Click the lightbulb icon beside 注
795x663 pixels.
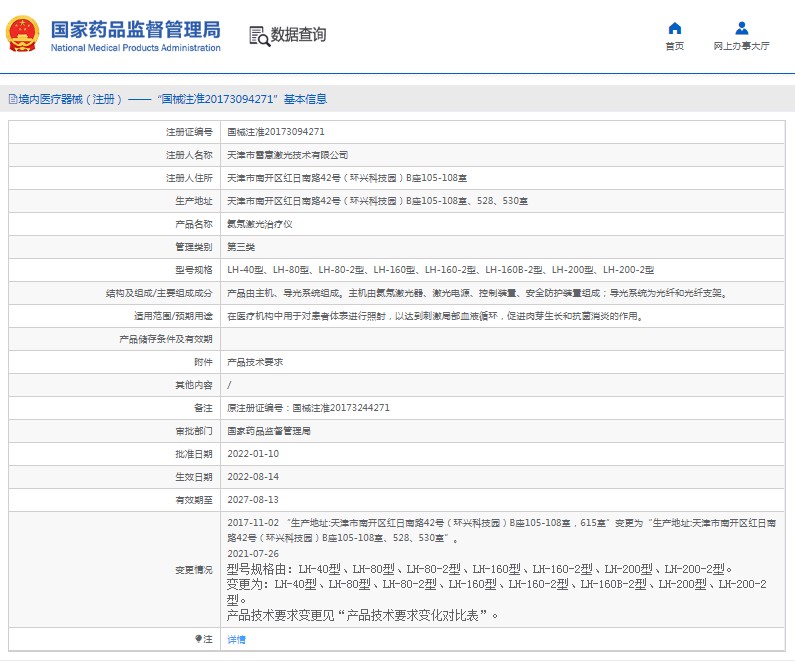(199, 639)
